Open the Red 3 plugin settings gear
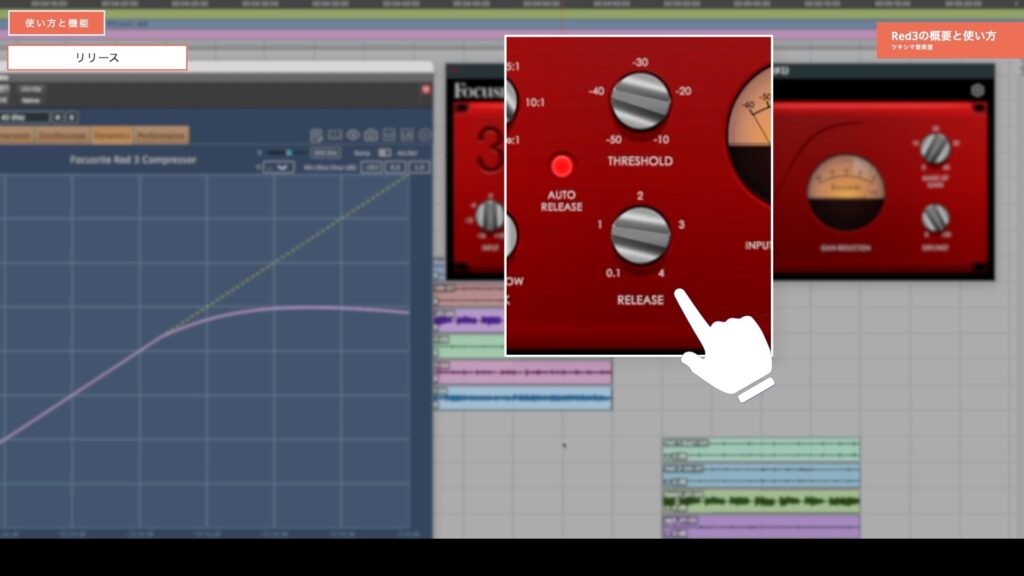Image resolution: width=1024 pixels, height=576 pixels. [x=977, y=91]
